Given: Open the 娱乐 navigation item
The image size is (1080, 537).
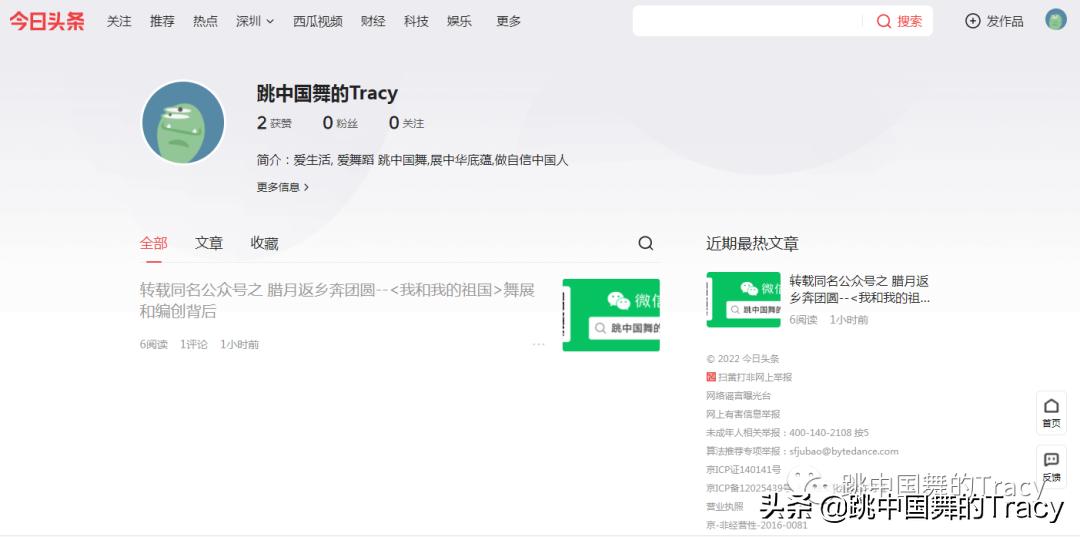Looking at the screenshot, I should coord(459,21).
